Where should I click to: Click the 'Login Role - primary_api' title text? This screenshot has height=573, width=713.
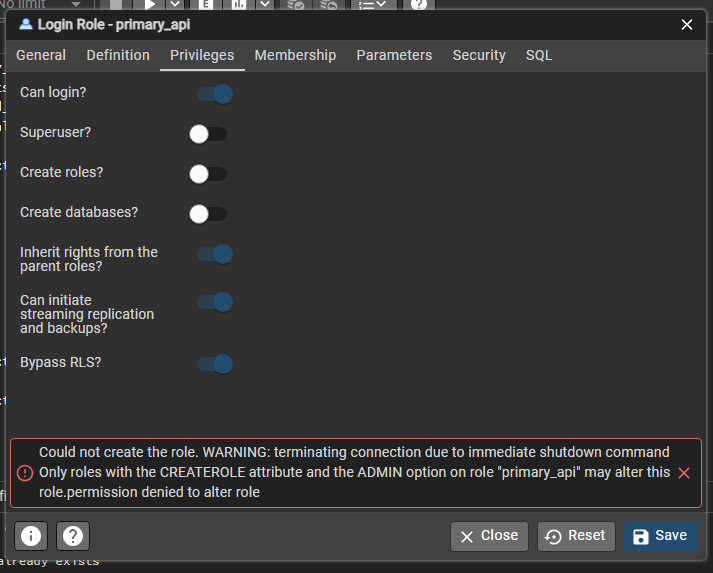pyautogui.click(x=114, y=25)
